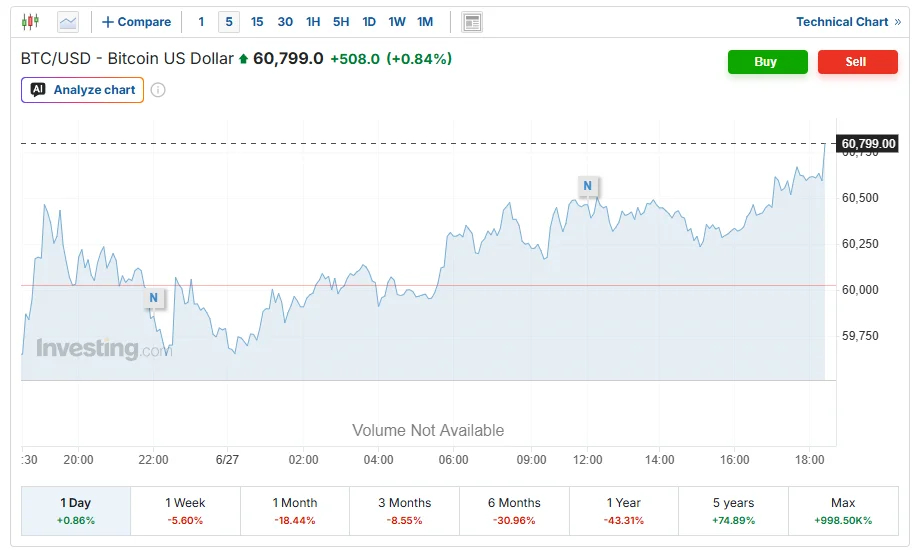The image size is (918, 550).
Task: Click the AI Analyze chart button
Action: [83, 90]
